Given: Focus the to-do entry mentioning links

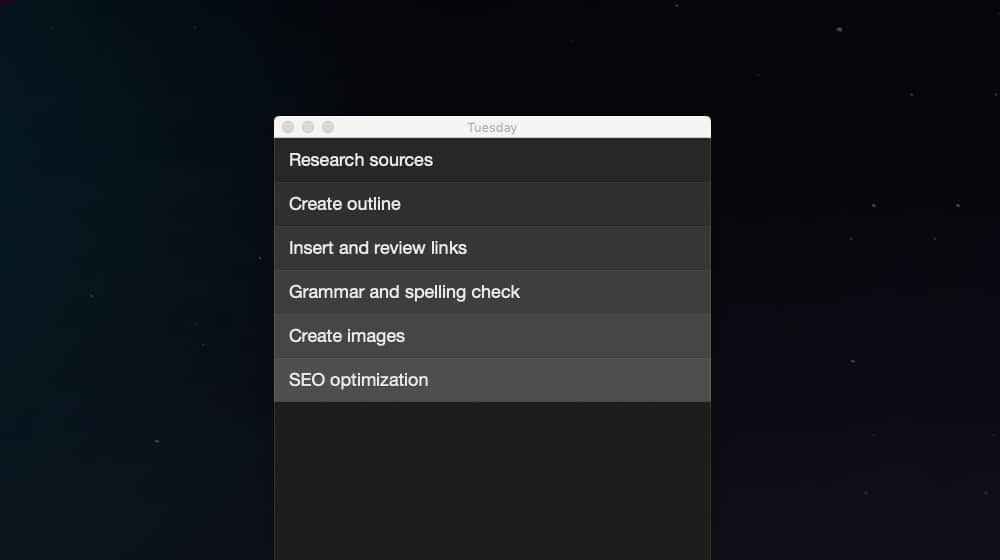Looking at the screenshot, I should tap(492, 248).
